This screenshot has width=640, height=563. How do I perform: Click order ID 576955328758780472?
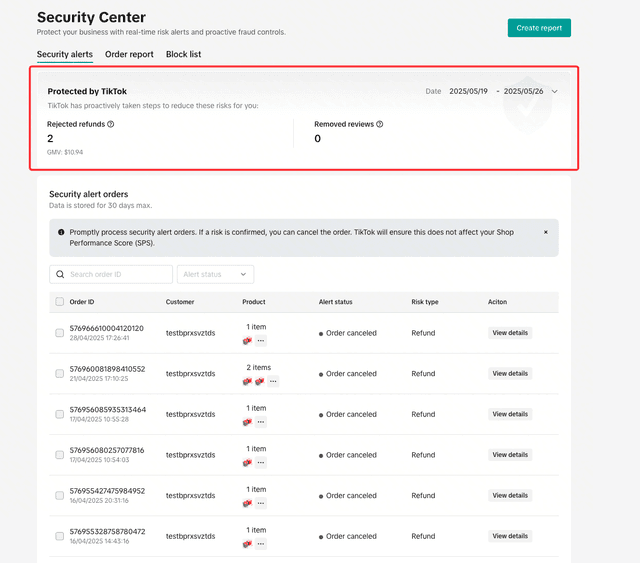pyautogui.click(x=107, y=532)
